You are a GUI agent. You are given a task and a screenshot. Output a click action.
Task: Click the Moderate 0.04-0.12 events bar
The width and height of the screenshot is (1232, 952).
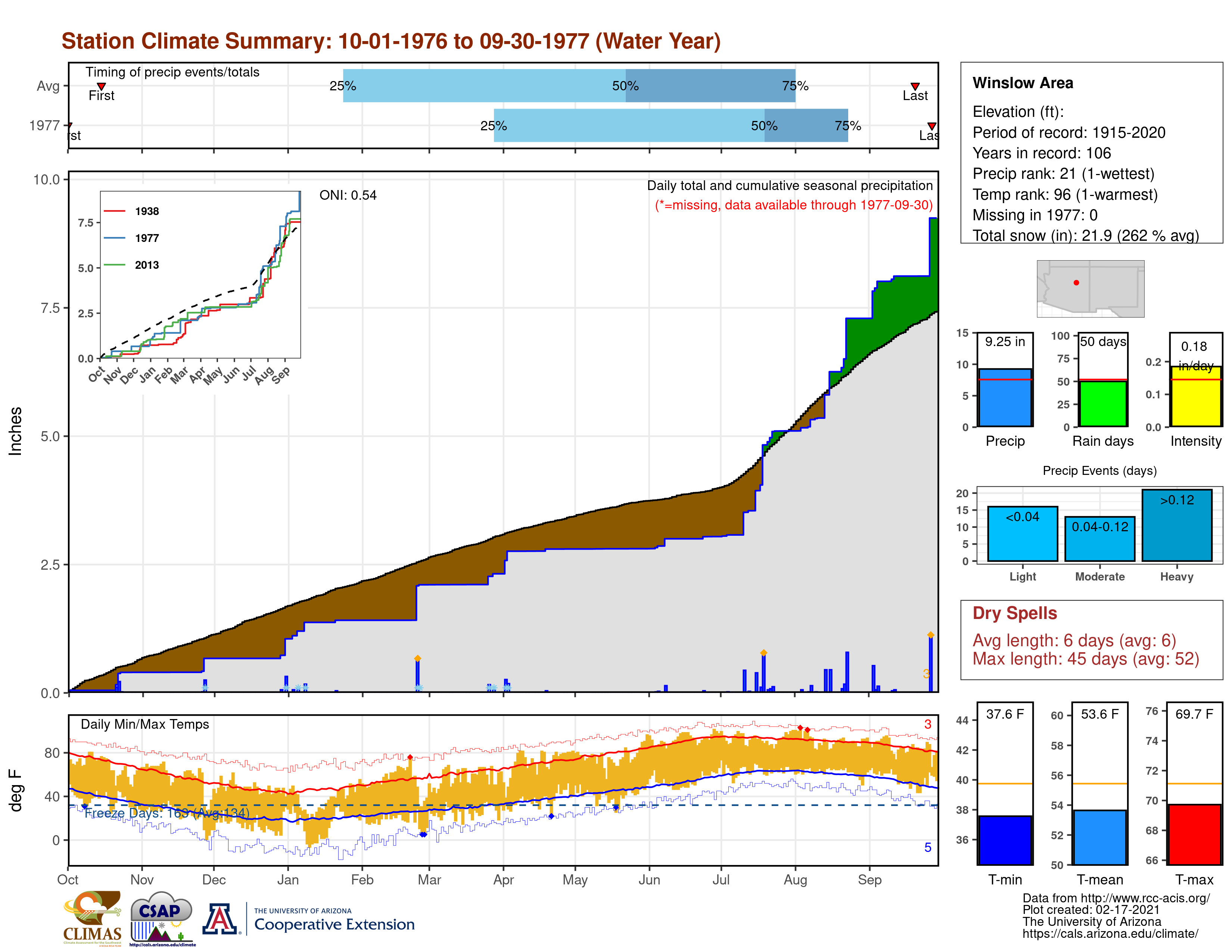pyautogui.click(x=1099, y=539)
